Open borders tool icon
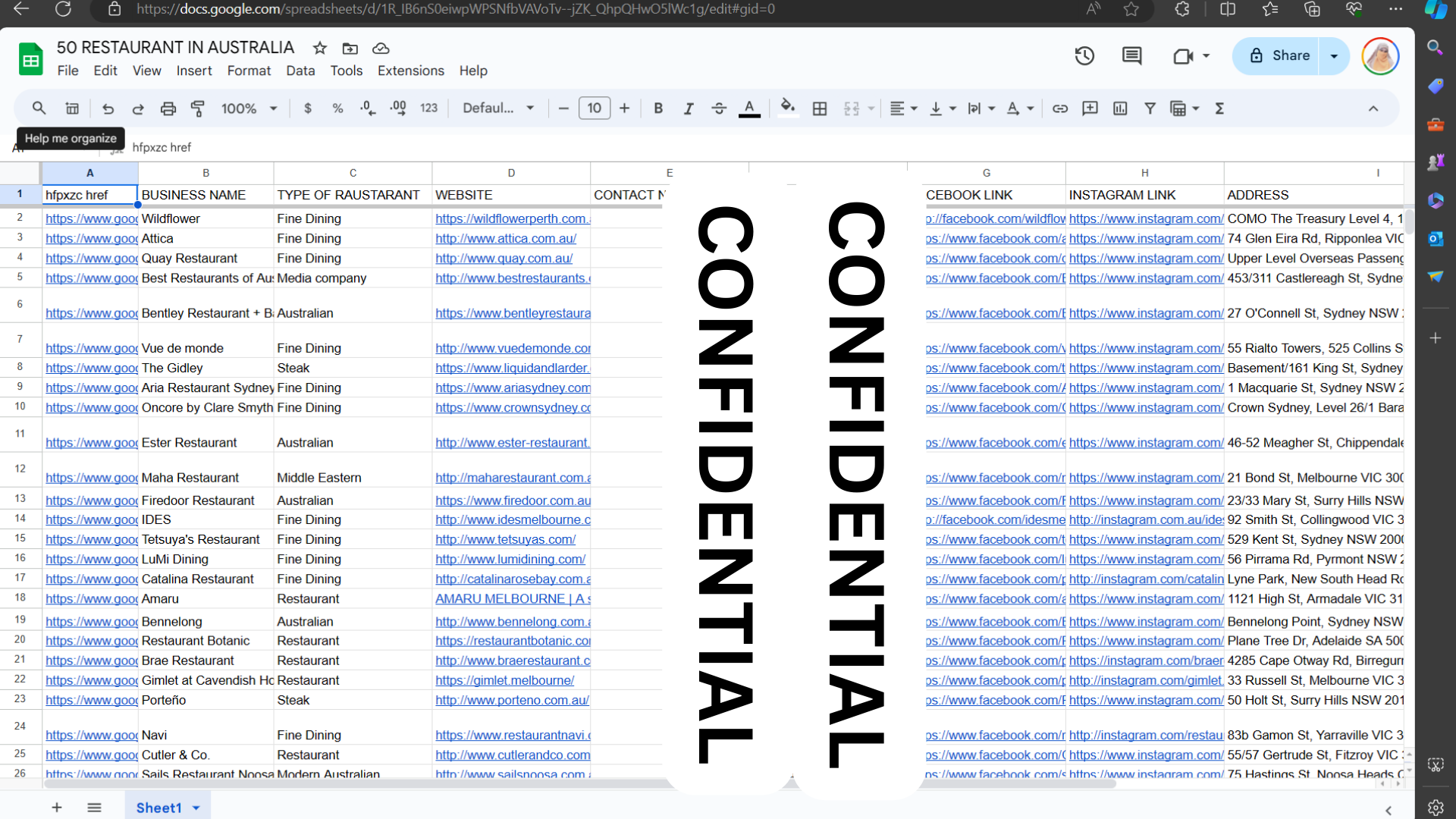The height and width of the screenshot is (819, 1456). (820, 108)
